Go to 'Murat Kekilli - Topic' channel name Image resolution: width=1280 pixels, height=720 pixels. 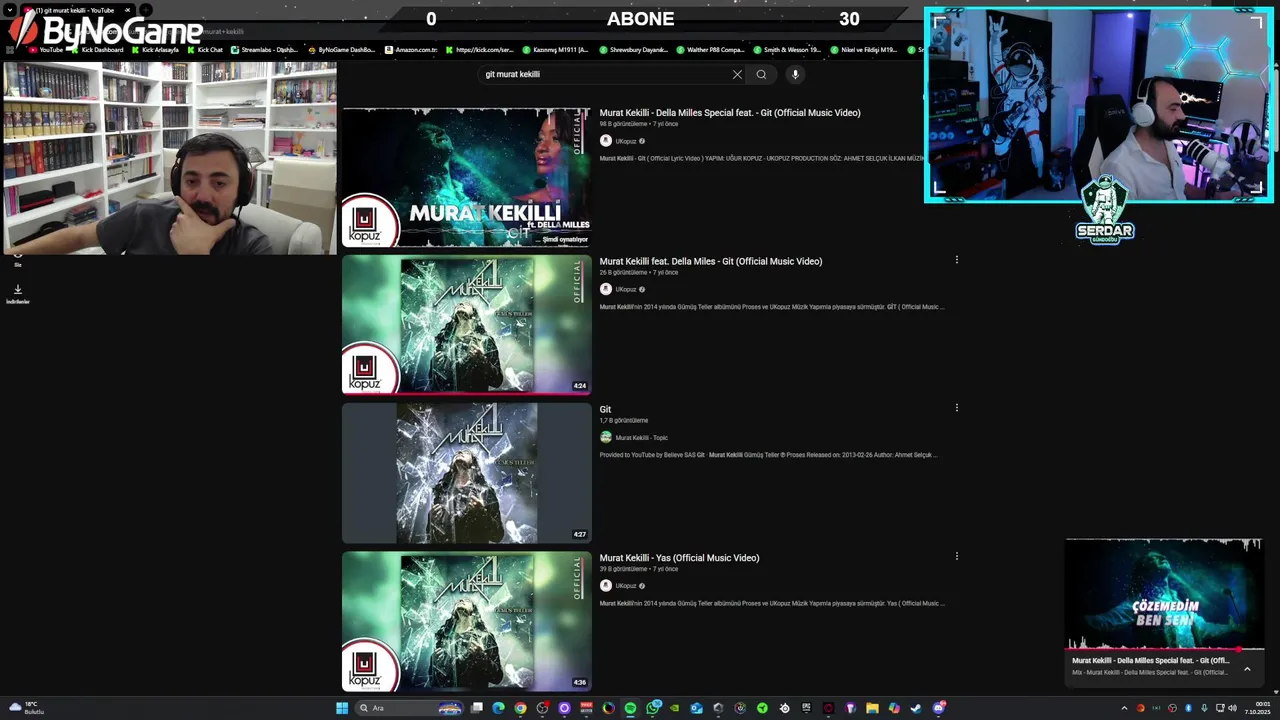(x=641, y=438)
